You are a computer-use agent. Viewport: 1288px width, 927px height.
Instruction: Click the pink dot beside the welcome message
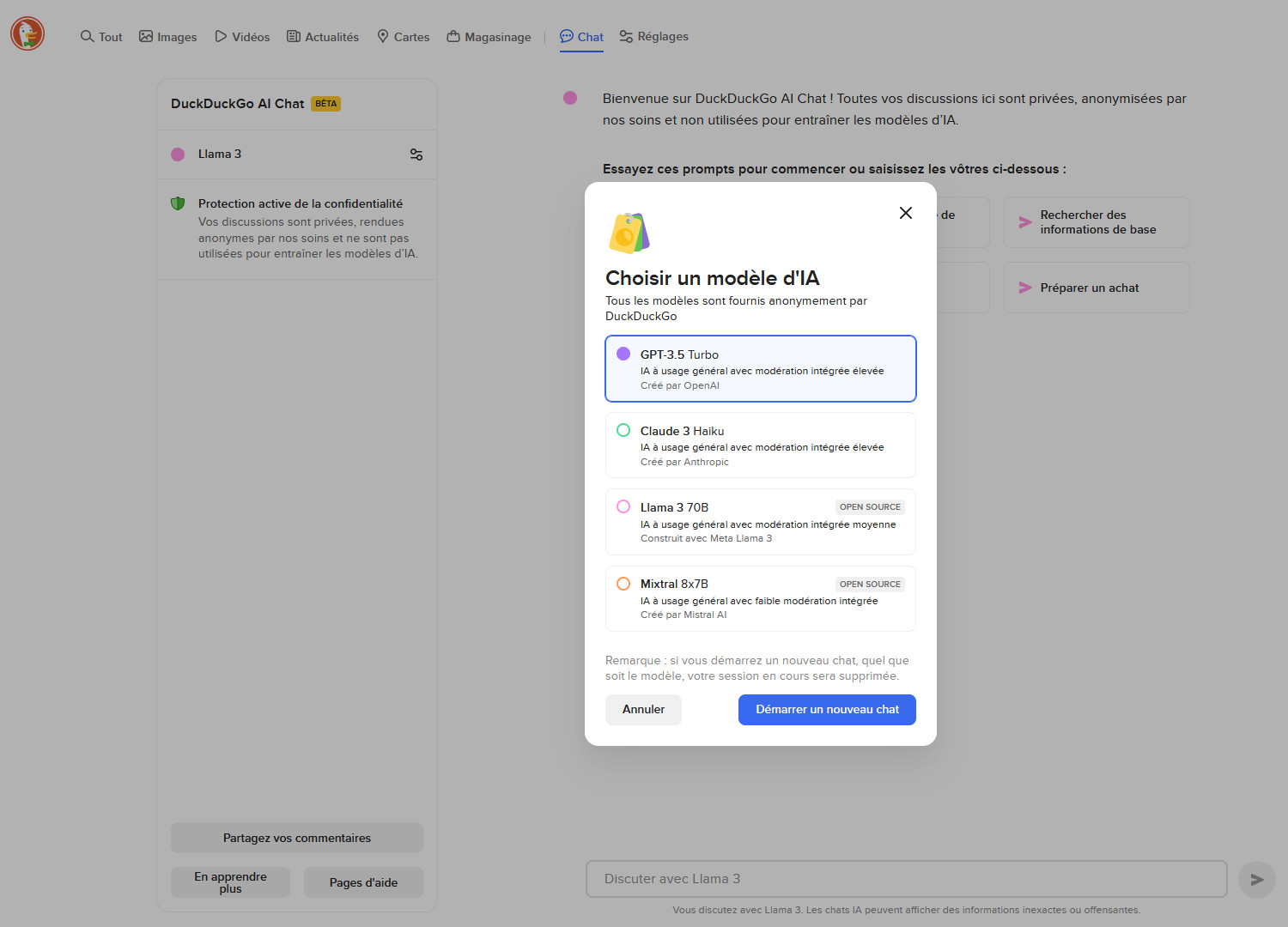pos(570,98)
